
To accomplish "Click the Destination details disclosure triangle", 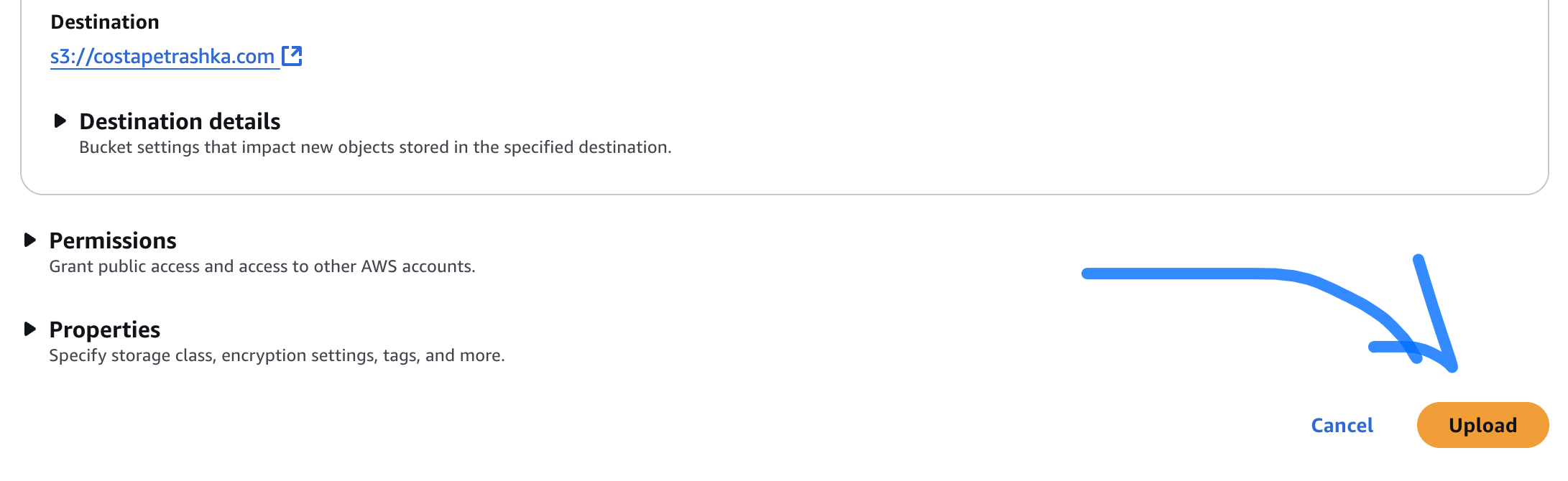I will tap(60, 121).
